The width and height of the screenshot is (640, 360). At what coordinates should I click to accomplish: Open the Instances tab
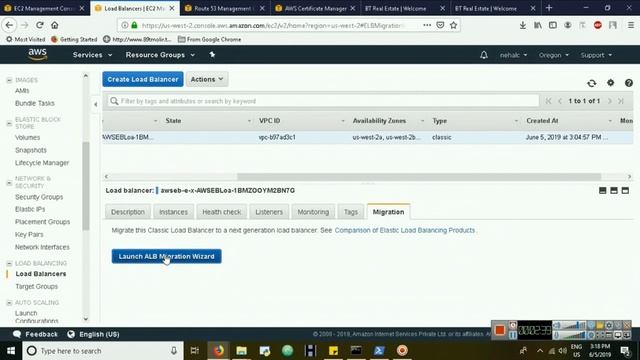173,212
